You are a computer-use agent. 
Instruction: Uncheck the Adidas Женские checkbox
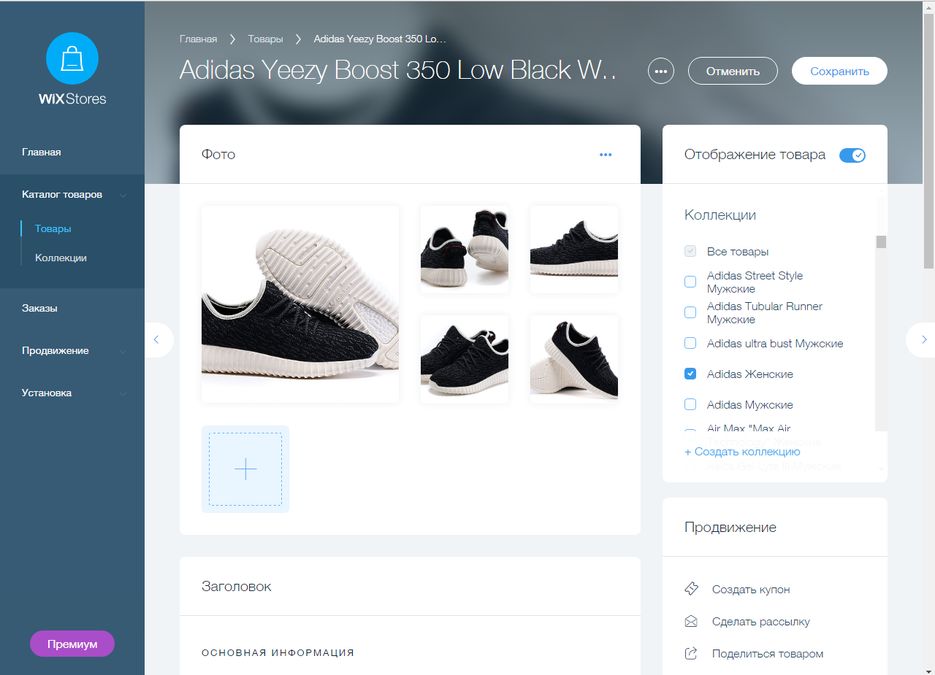click(x=690, y=374)
